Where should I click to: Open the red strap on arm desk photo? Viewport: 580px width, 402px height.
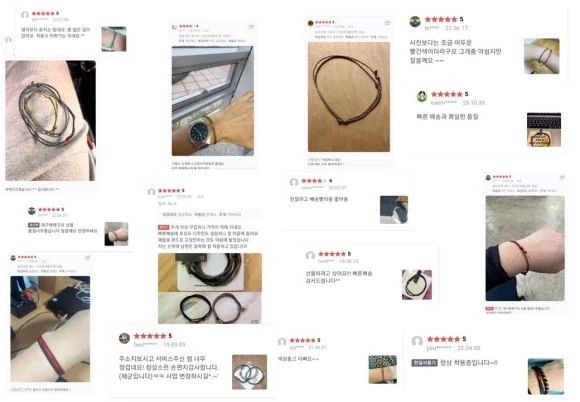[50, 329]
